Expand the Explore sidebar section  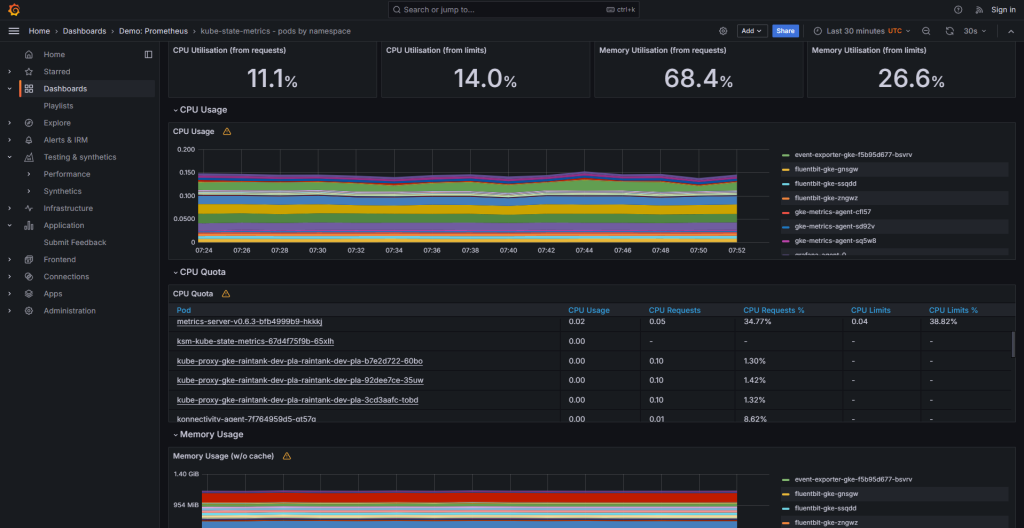pos(9,123)
